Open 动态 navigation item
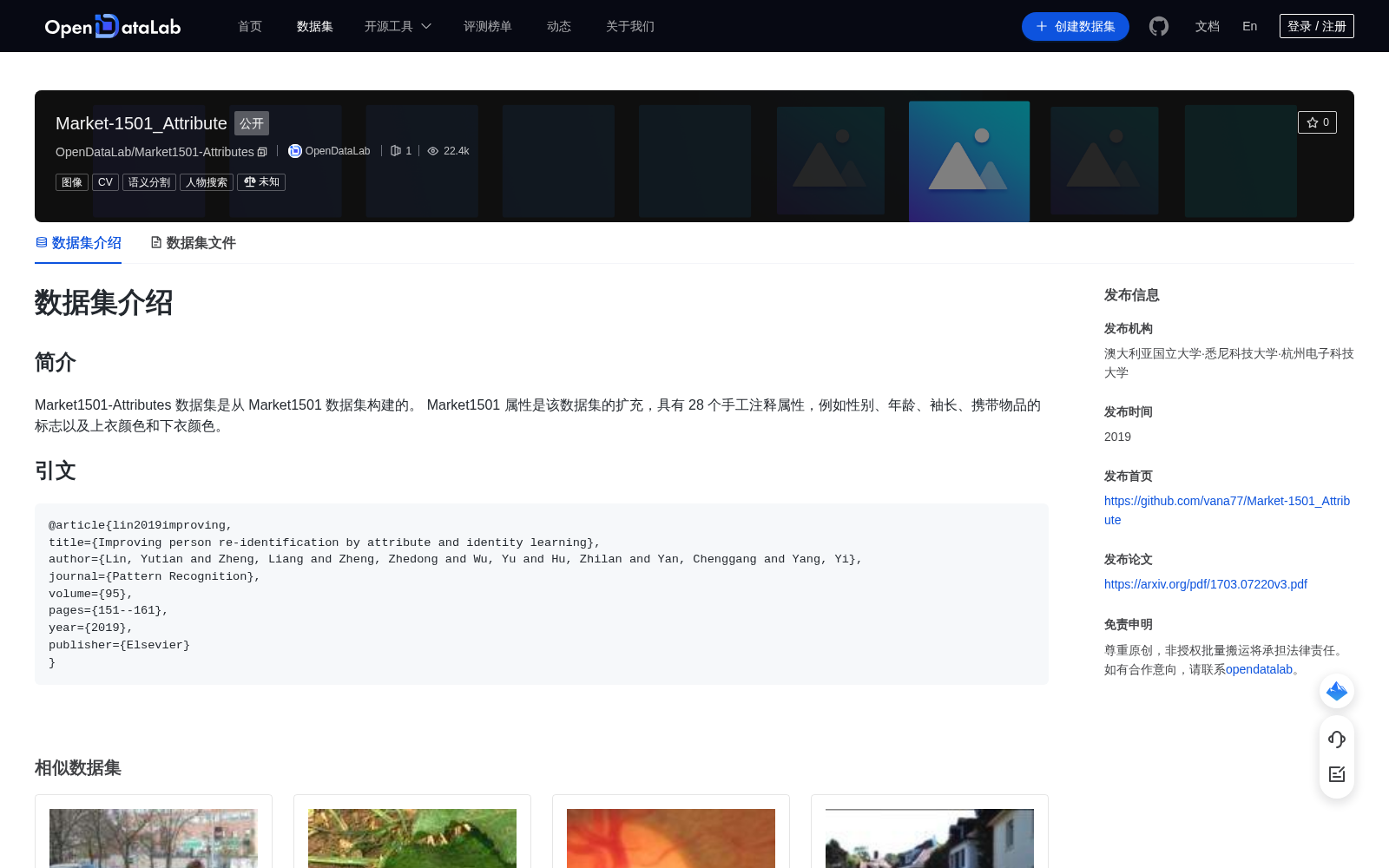This screenshot has height=868, width=1389. 559,26
